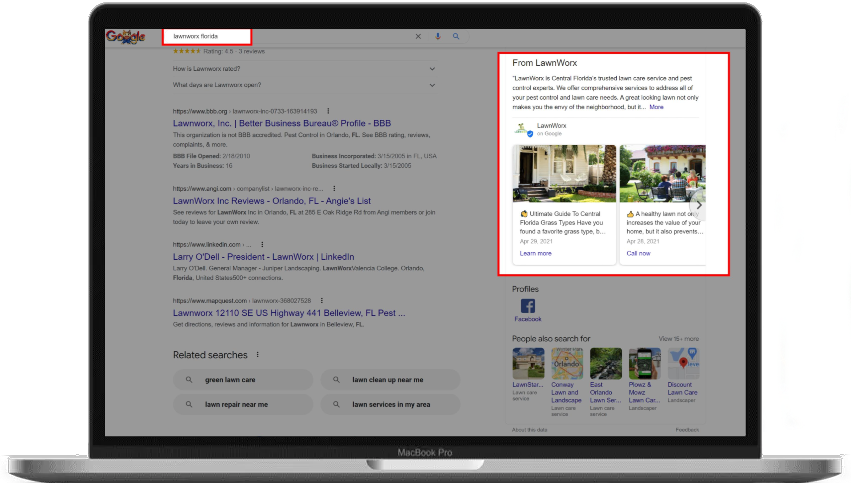Image resolution: width=851 pixels, height=483 pixels.
Task: Open the Conway Lawn and Landscape thumbnail
Action: click(x=567, y=363)
